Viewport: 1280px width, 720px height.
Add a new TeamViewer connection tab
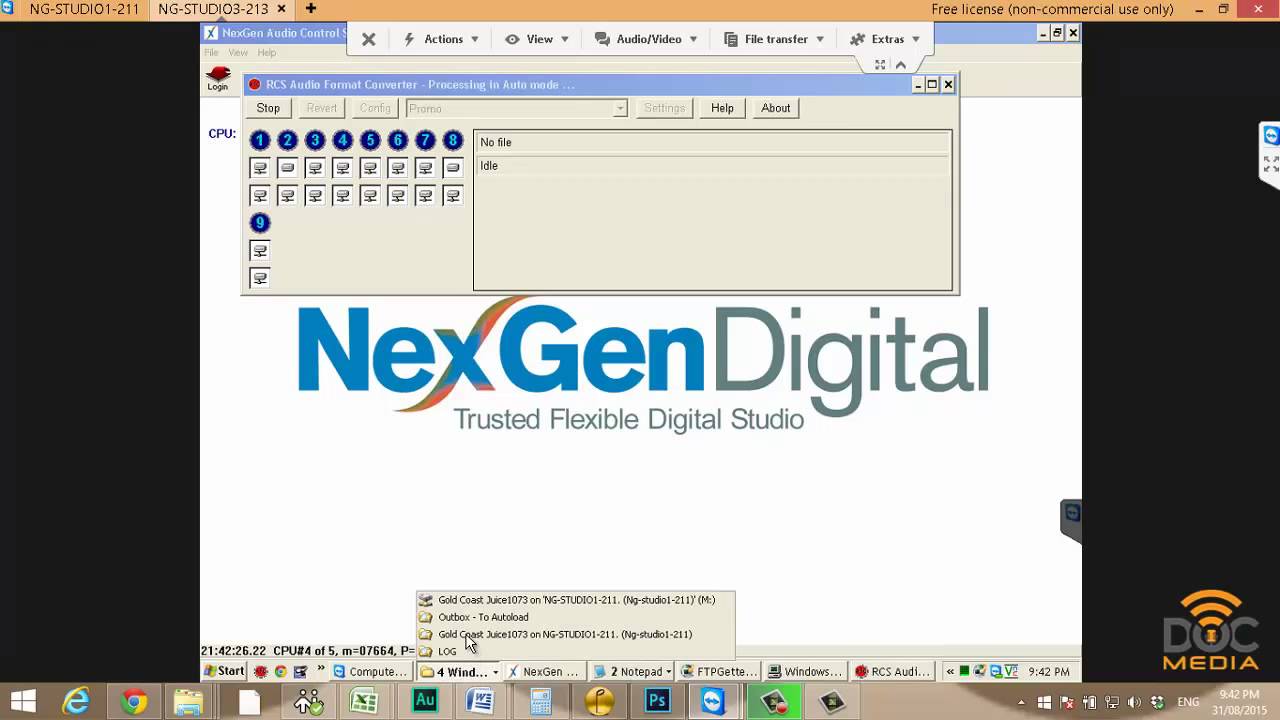click(x=311, y=9)
